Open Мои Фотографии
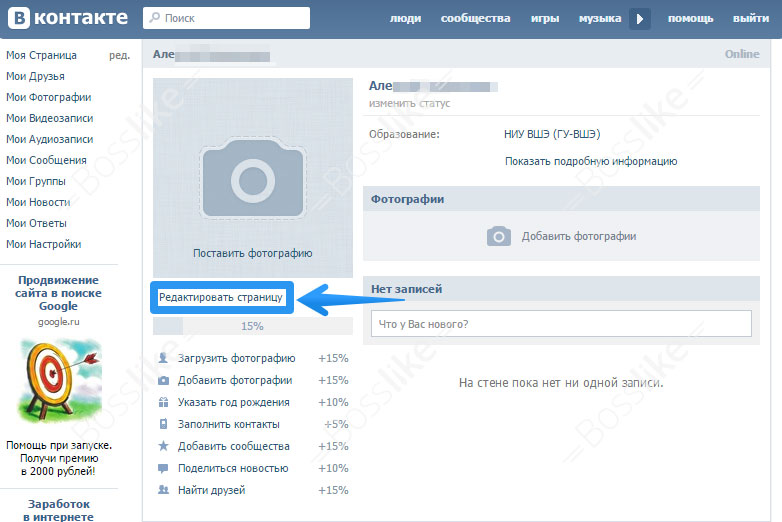Image resolution: width=782 pixels, height=522 pixels. pyautogui.click(x=48, y=97)
